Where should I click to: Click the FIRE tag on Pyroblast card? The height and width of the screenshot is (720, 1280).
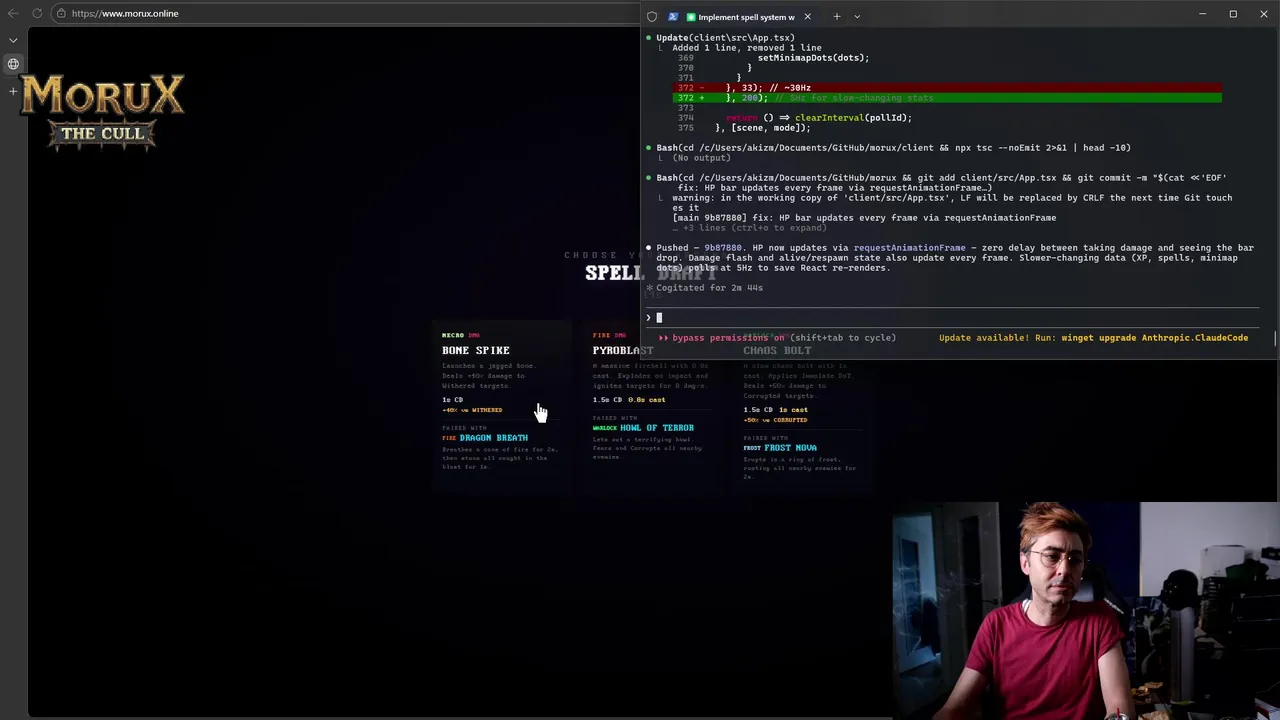[x=601, y=335]
